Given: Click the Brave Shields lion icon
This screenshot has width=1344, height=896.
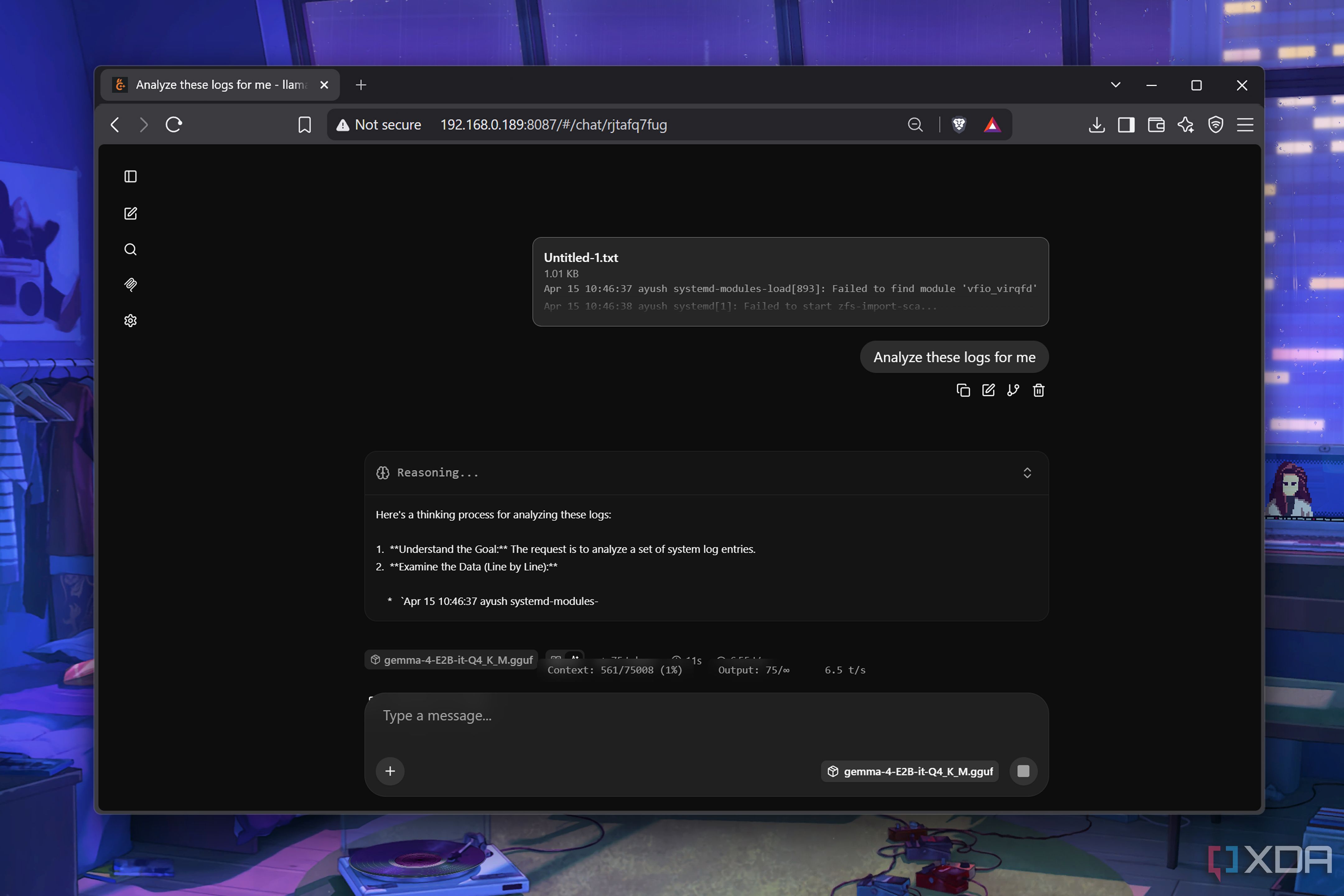Looking at the screenshot, I should [x=959, y=124].
